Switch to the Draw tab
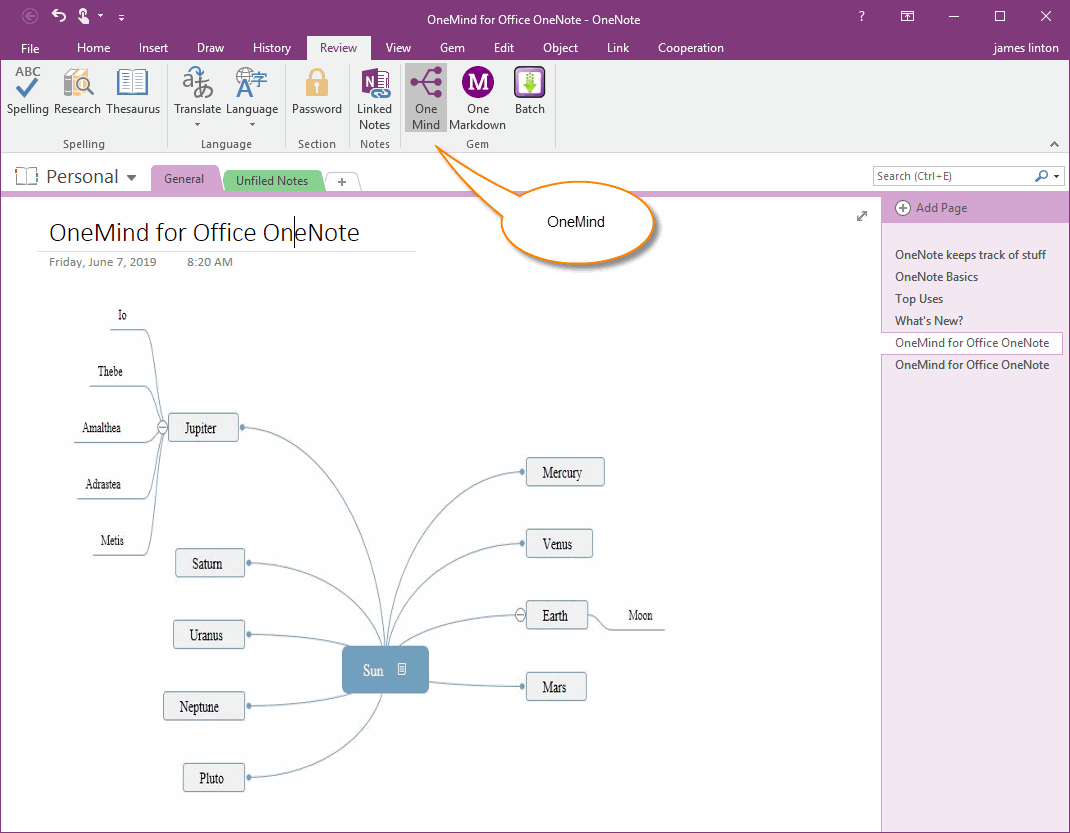The image size is (1070, 833). point(210,48)
